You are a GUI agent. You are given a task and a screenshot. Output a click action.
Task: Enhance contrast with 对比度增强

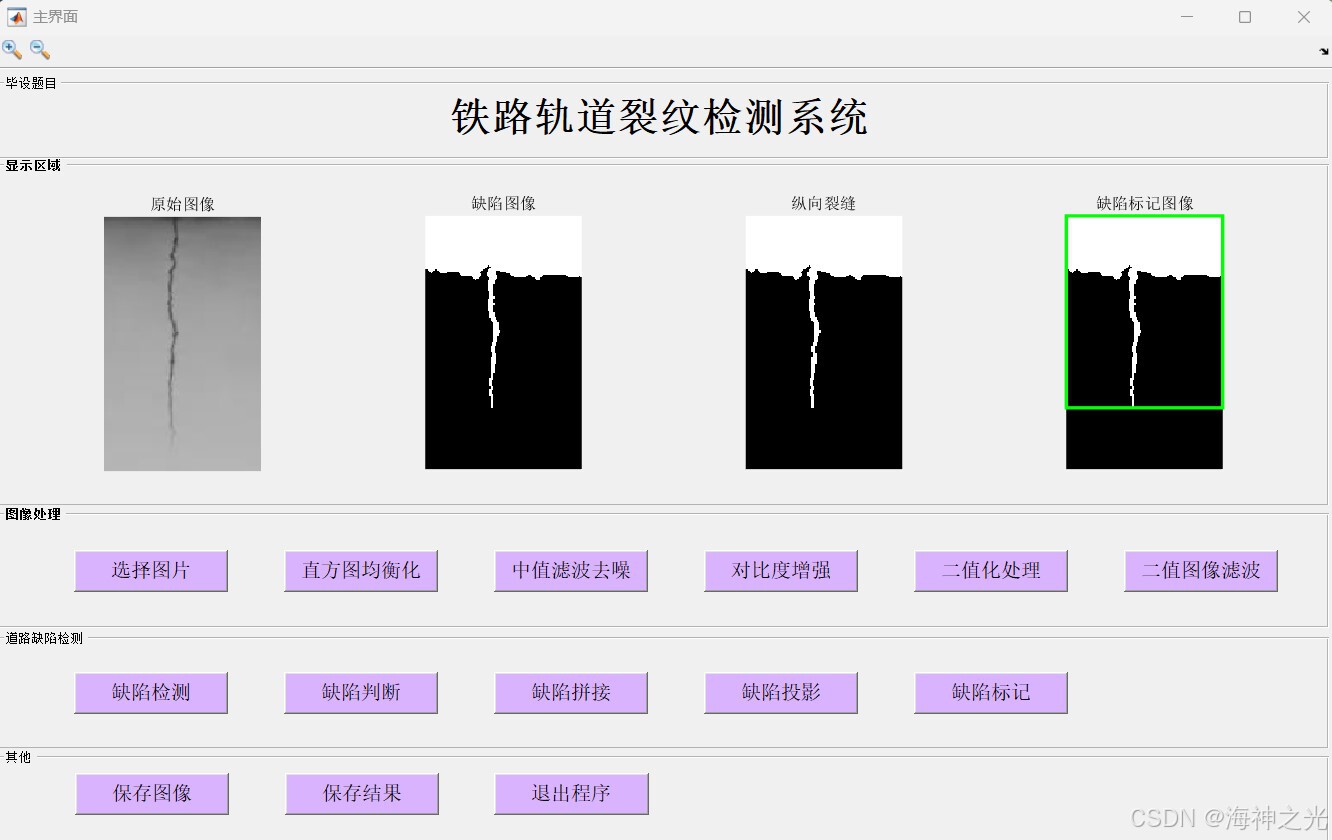click(x=781, y=571)
